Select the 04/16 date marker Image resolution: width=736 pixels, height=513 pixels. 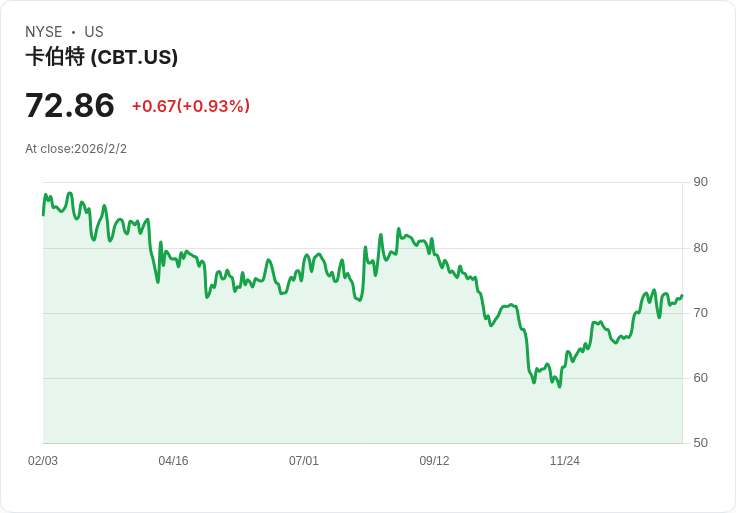tap(173, 461)
